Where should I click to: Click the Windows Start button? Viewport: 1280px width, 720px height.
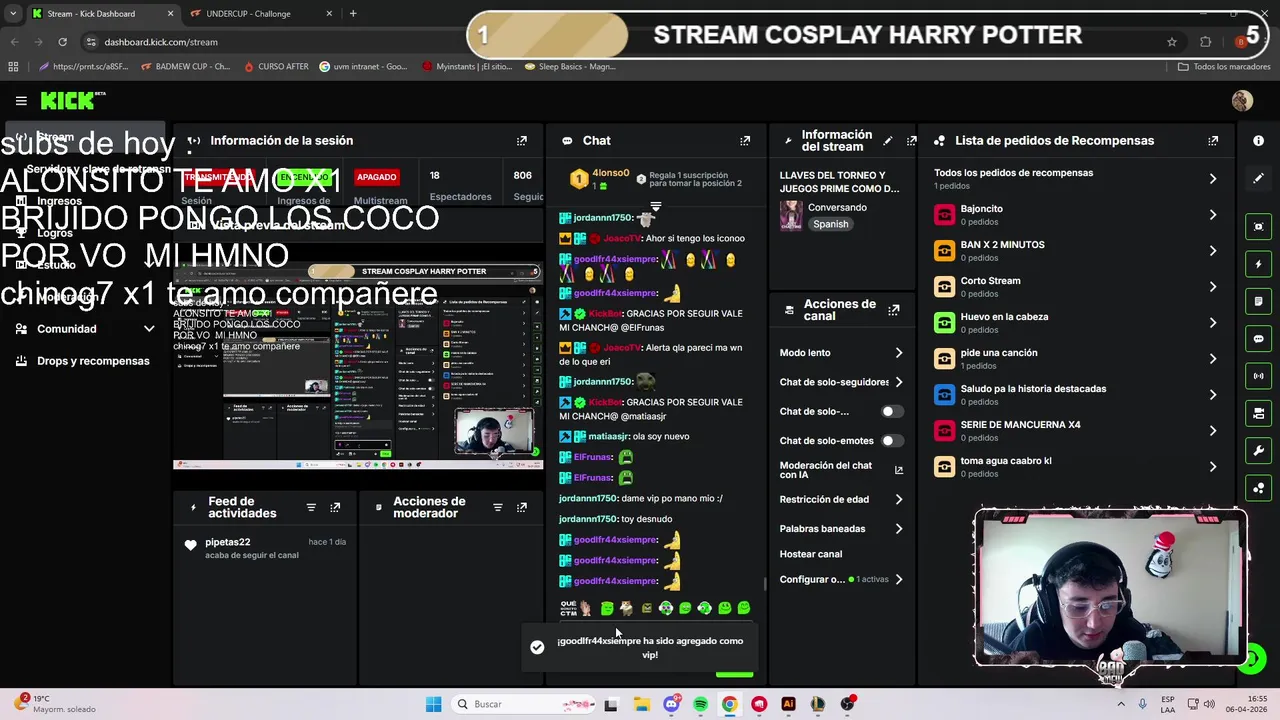pyautogui.click(x=433, y=704)
